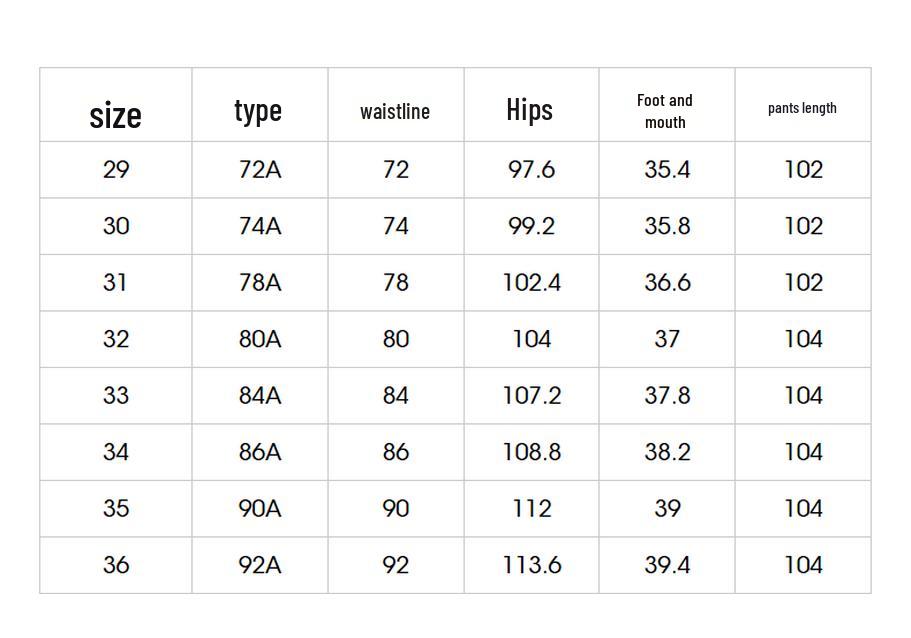
Task: Select the 84A type cell
Action: [260, 395]
